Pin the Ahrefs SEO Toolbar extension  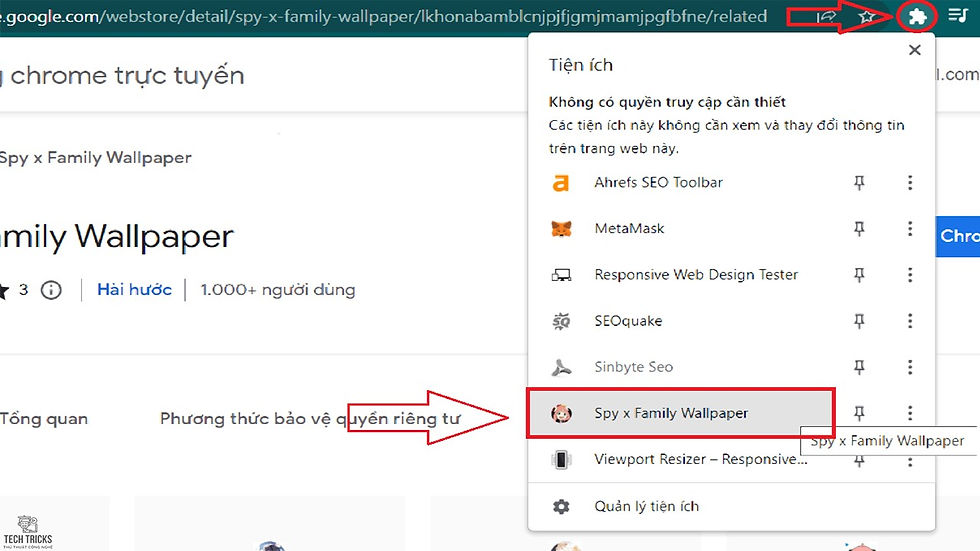[x=859, y=182]
